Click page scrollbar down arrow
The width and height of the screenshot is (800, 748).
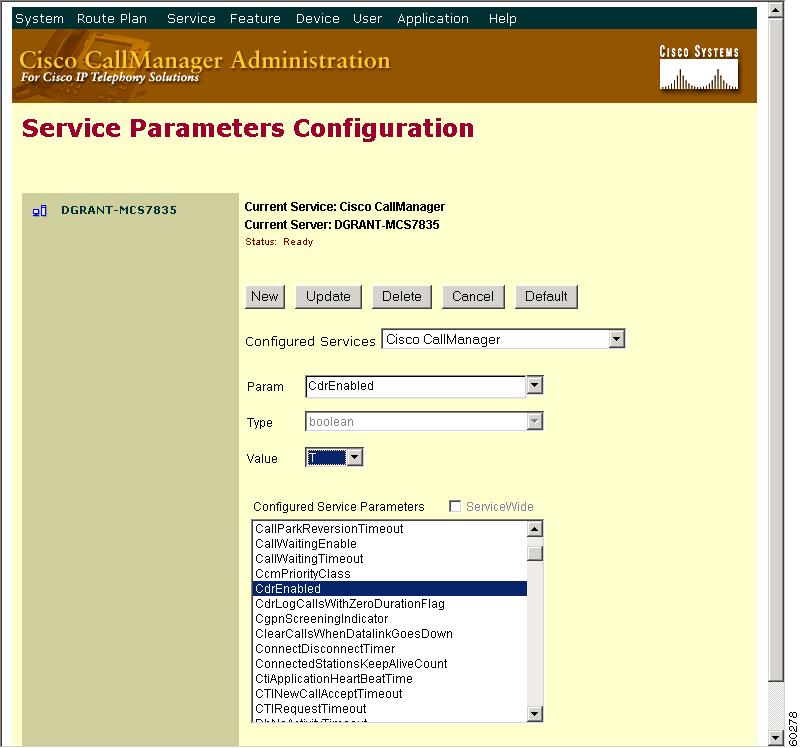[x=776, y=738]
